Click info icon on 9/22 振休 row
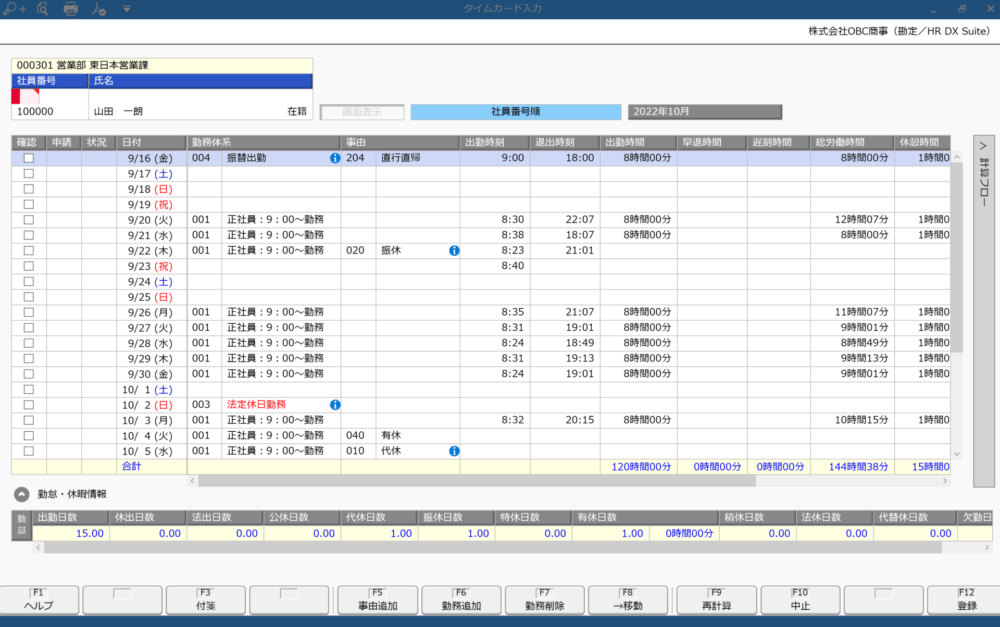Image resolution: width=1000 pixels, height=627 pixels. (x=454, y=251)
